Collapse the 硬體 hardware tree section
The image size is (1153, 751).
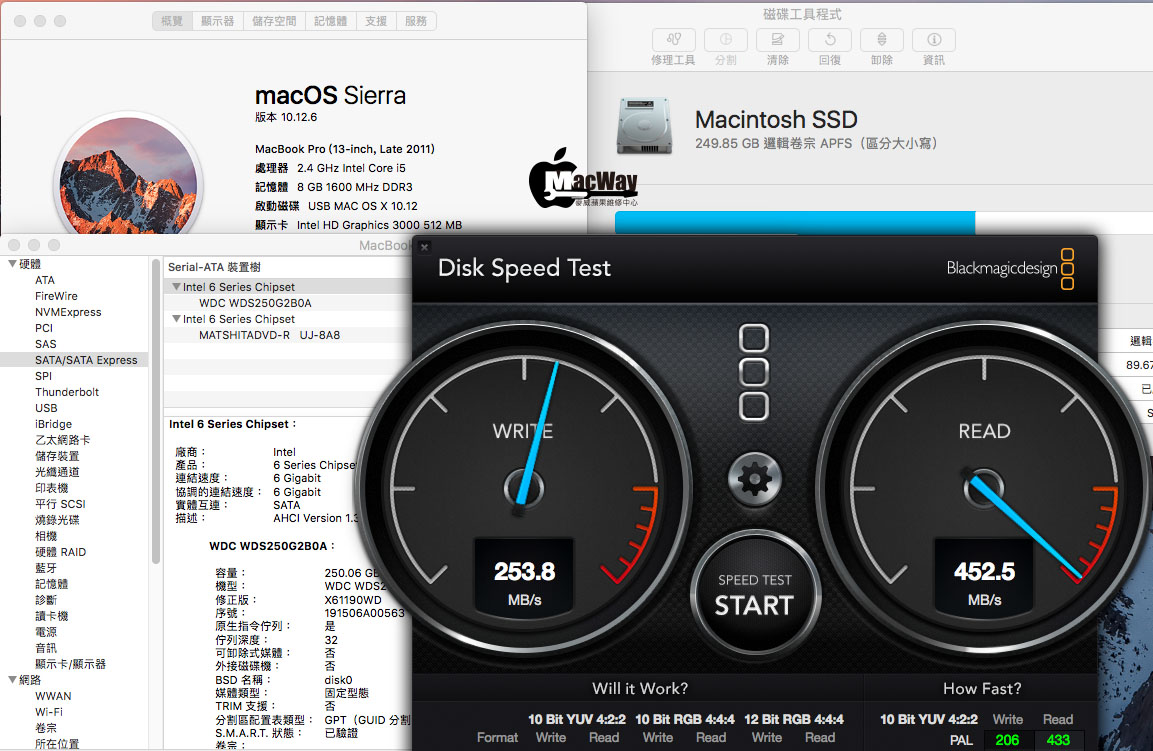[12, 264]
